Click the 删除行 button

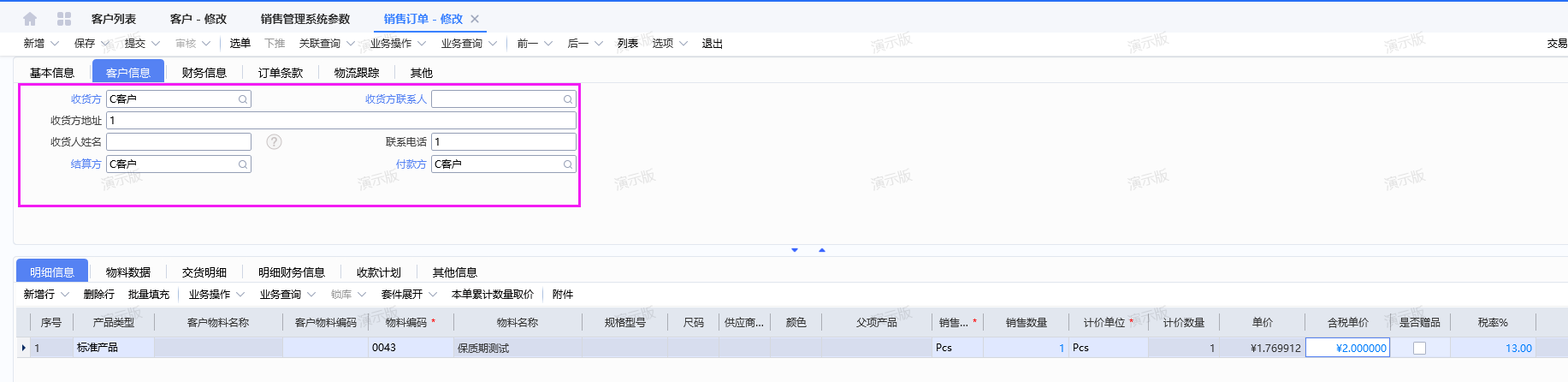(99, 295)
